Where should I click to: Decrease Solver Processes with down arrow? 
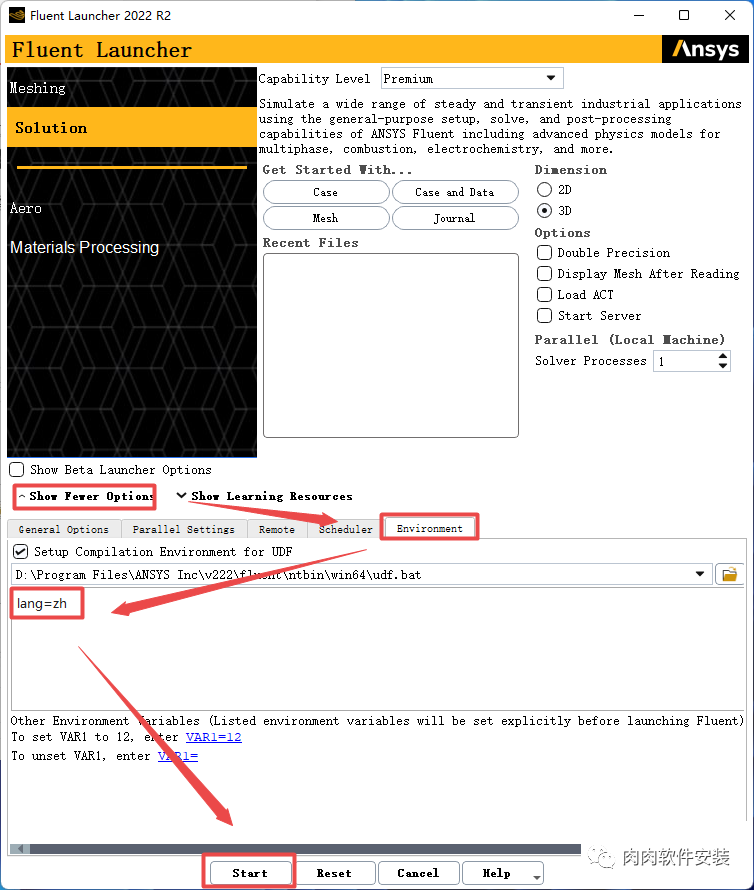tap(722, 366)
